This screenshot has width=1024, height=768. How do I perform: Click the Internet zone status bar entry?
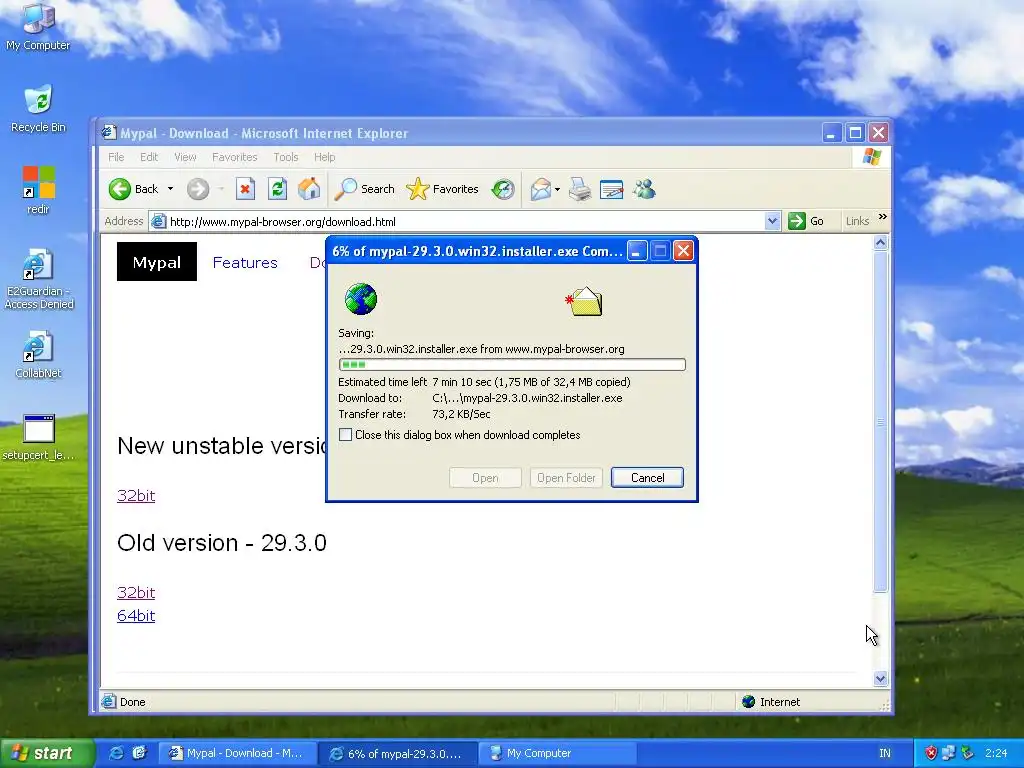tap(771, 702)
